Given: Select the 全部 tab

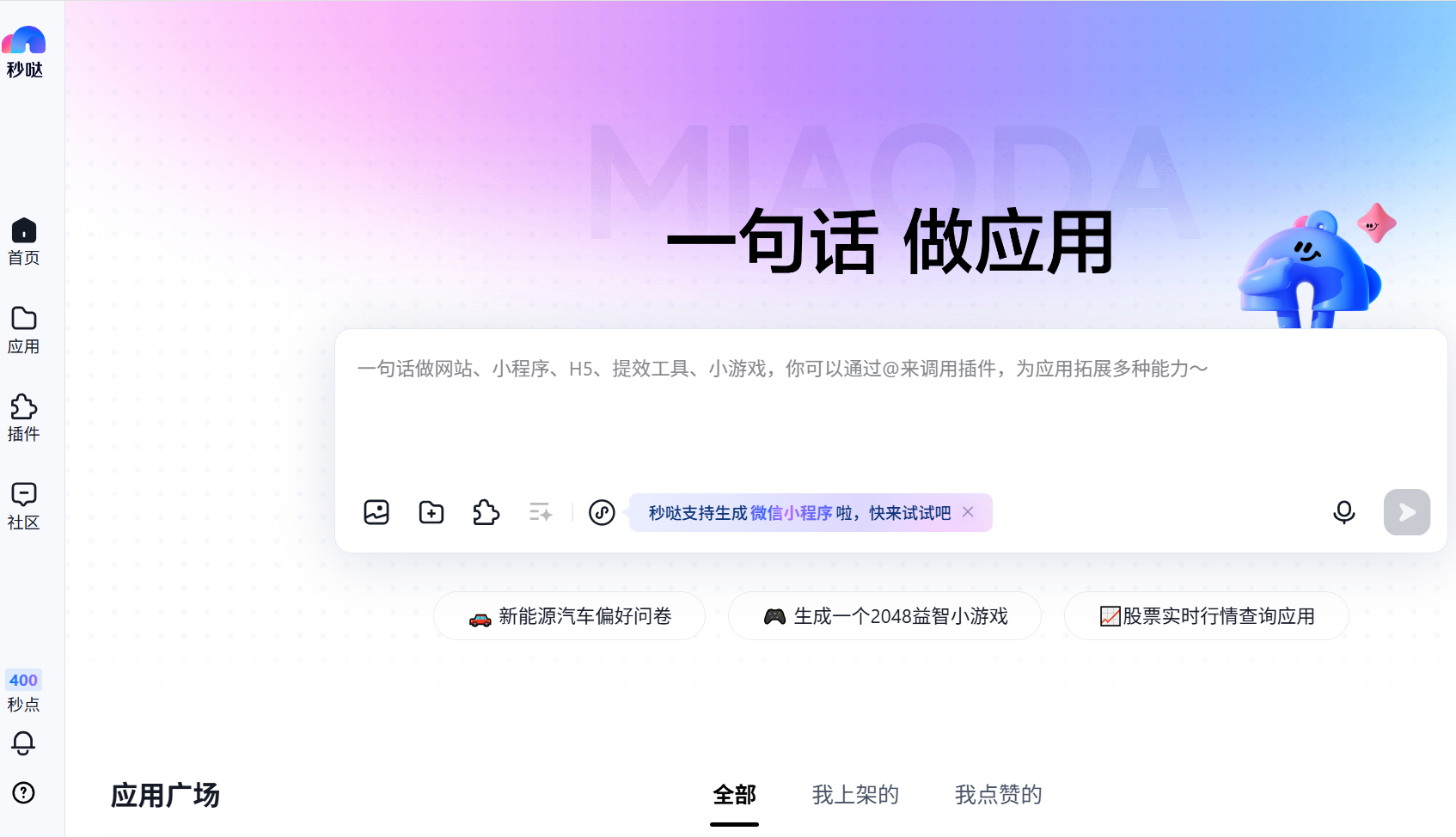Looking at the screenshot, I should pos(734,795).
